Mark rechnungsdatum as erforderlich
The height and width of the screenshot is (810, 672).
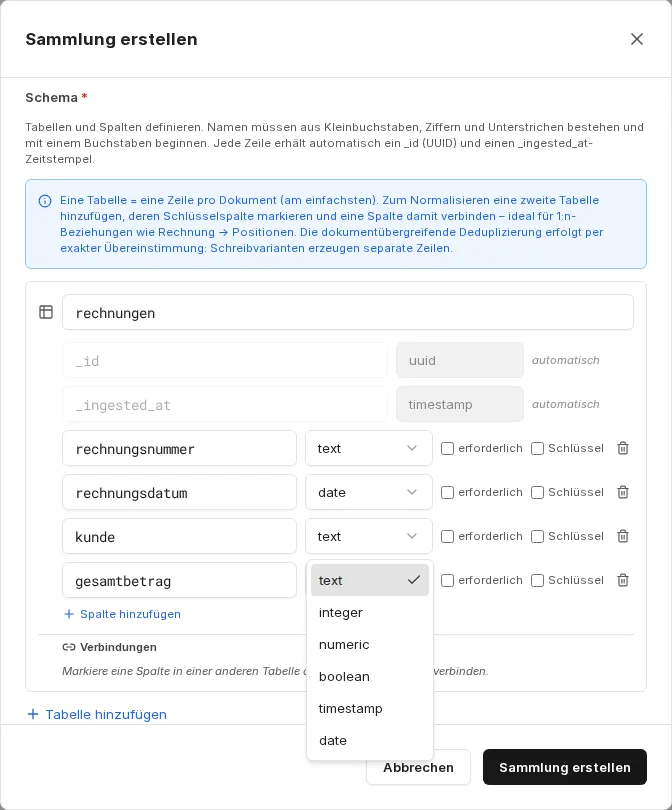tap(447, 492)
